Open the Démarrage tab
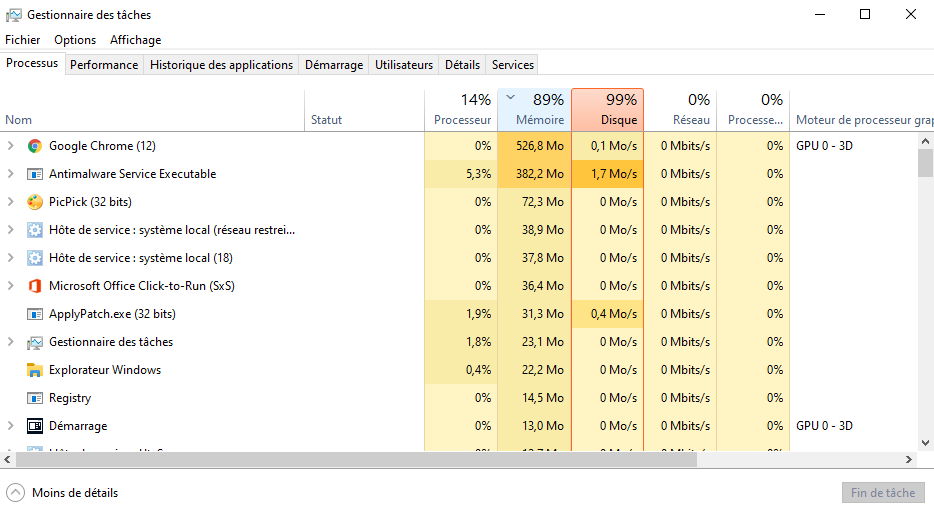This screenshot has height=514, width=934. (334, 65)
